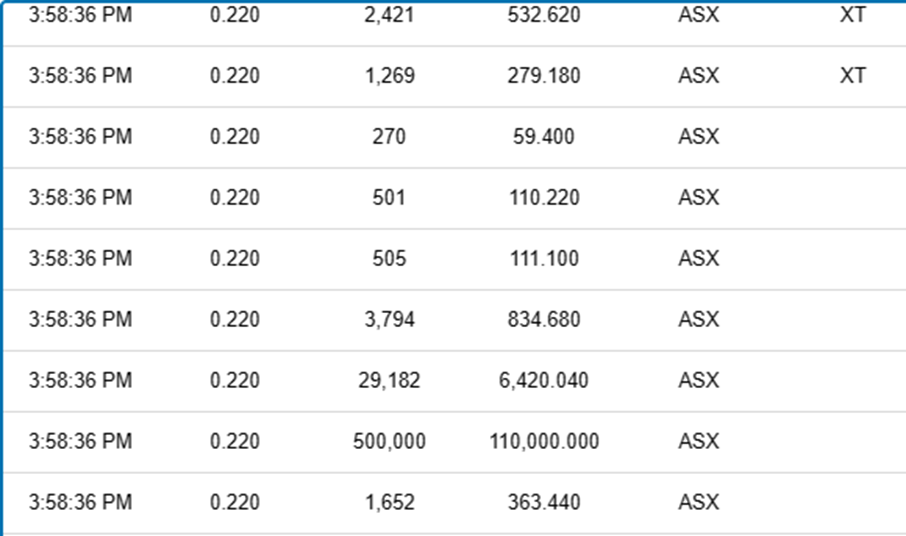Select the XT condition in the 1,269 trade row
Screen dimensions: 906x536
pyautogui.click(x=852, y=76)
